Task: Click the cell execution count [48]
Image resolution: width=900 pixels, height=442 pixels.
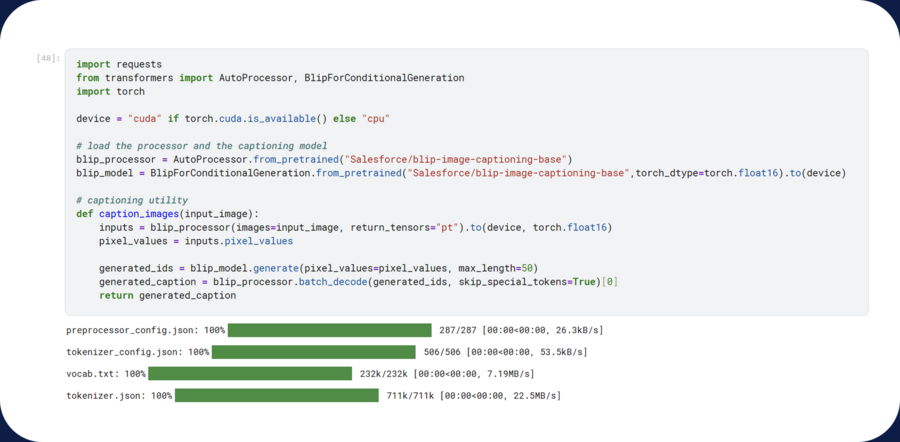Action: click(x=48, y=58)
